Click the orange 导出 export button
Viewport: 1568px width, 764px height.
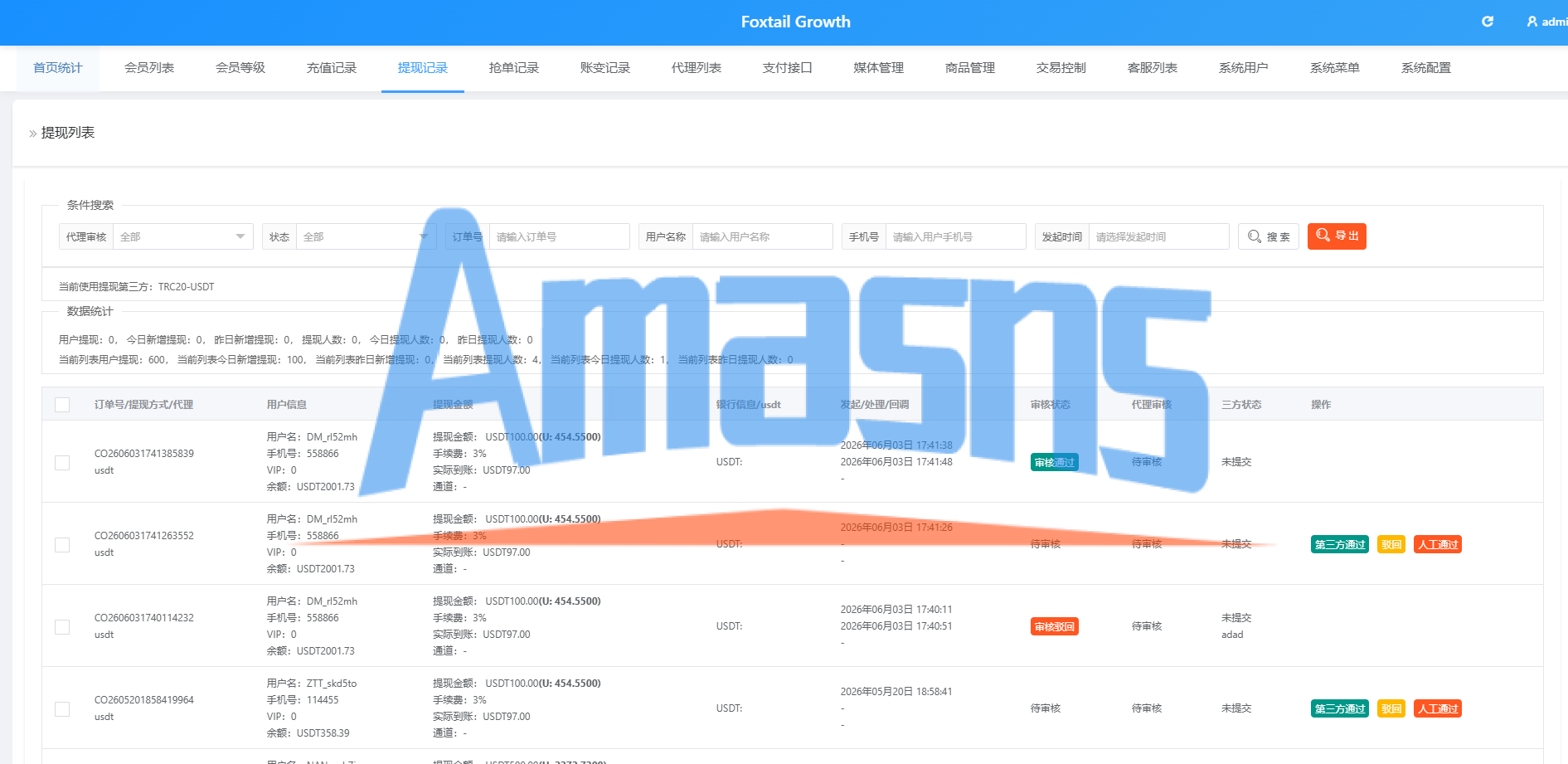[x=1337, y=236]
